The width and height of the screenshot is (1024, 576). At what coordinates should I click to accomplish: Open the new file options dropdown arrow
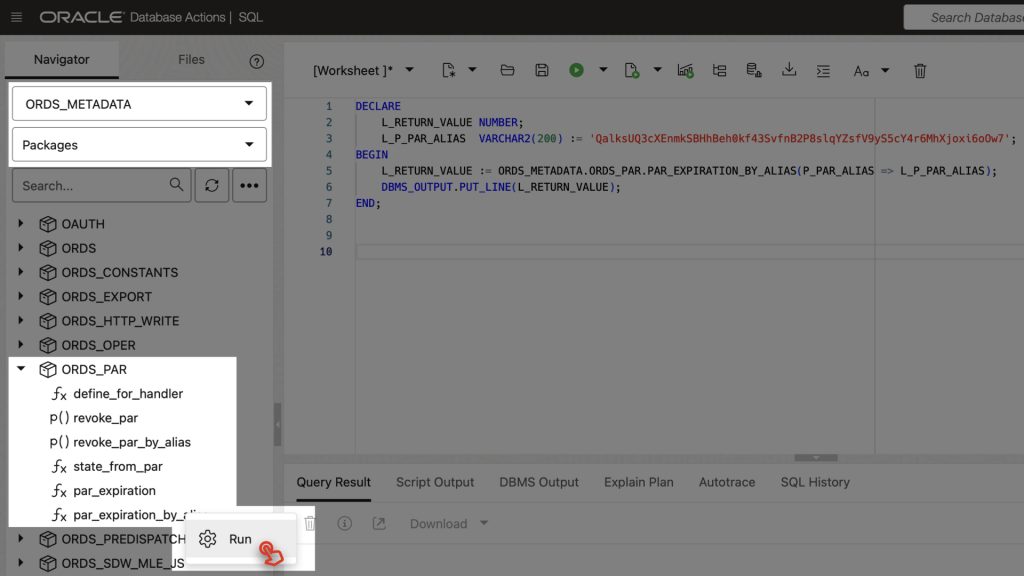(x=472, y=69)
